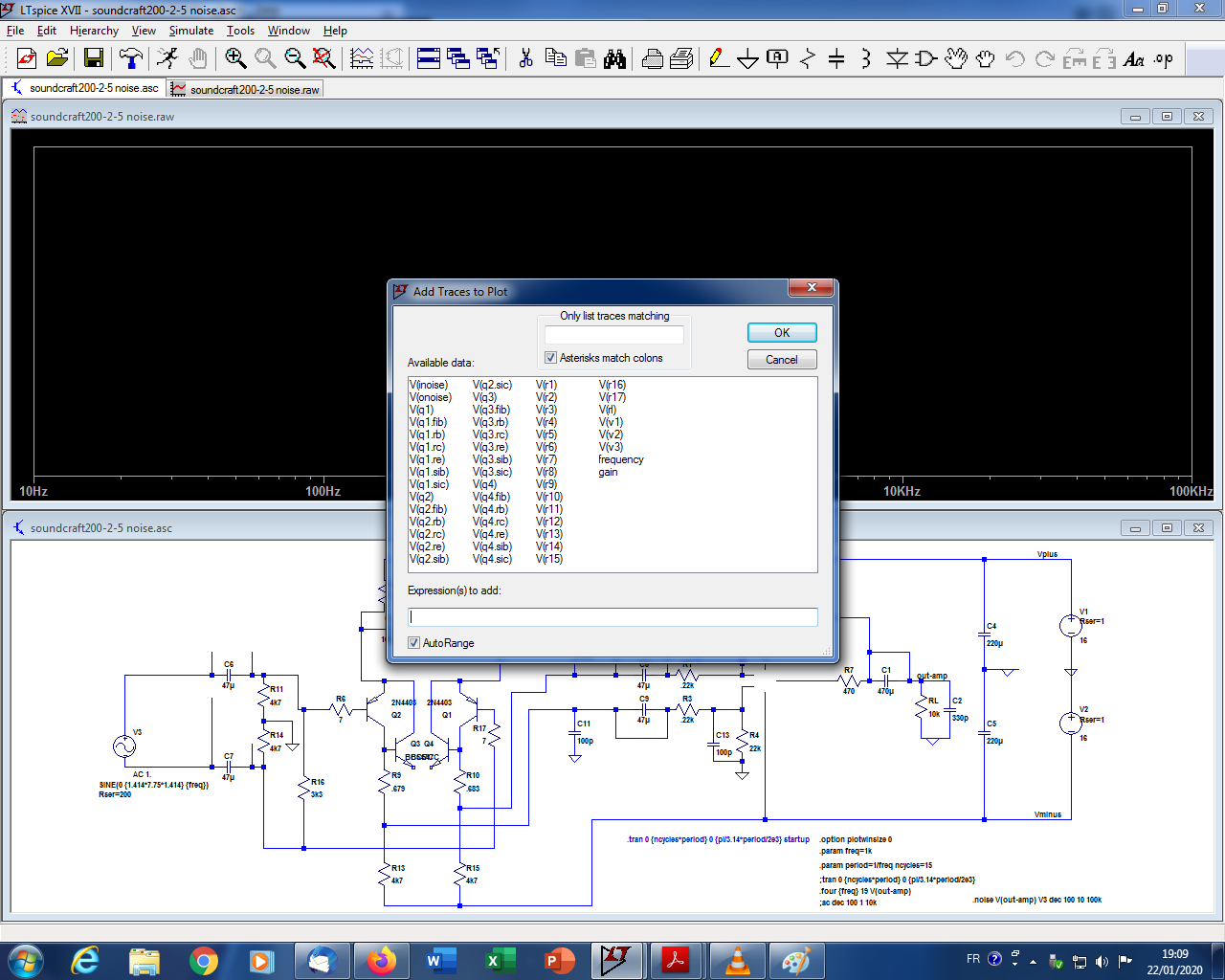
Task: Select the Move hand tool
Action: (956, 59)
